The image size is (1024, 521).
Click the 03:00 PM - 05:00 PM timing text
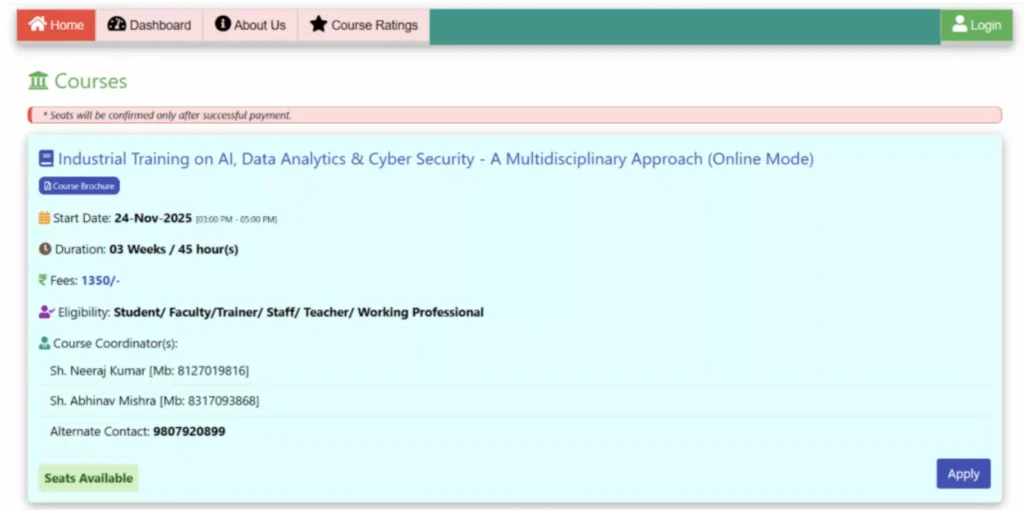pyautogui.click(x=236, y=219)
